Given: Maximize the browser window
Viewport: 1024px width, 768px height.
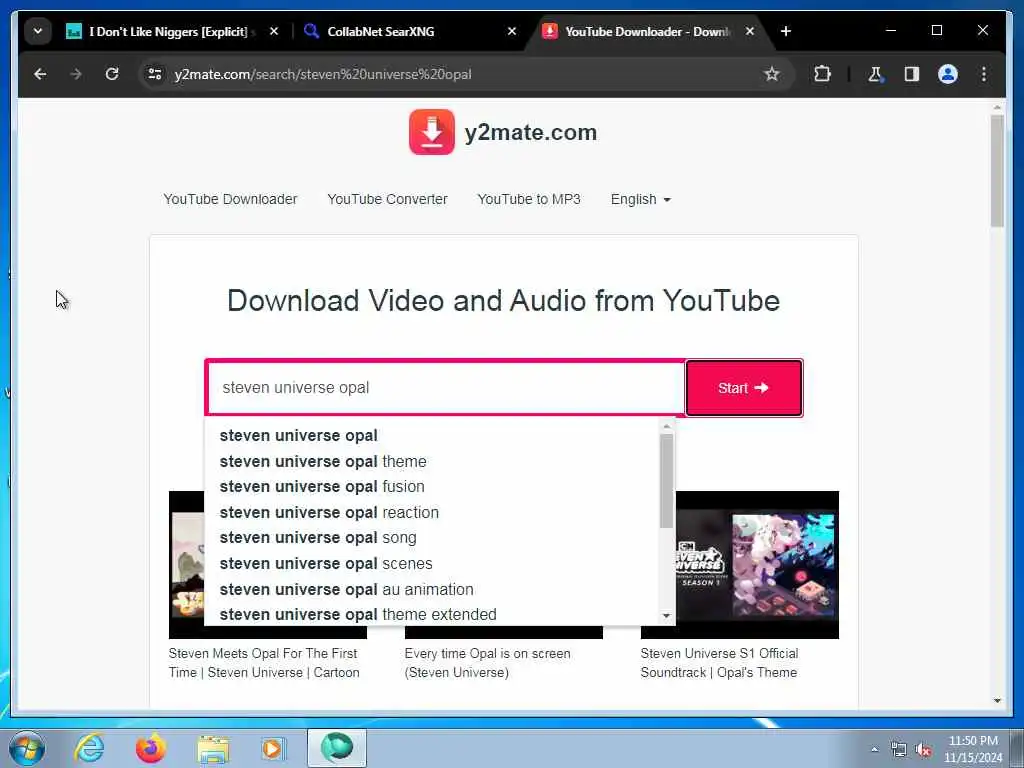Looking at the screenshot, I should [936, 31].
